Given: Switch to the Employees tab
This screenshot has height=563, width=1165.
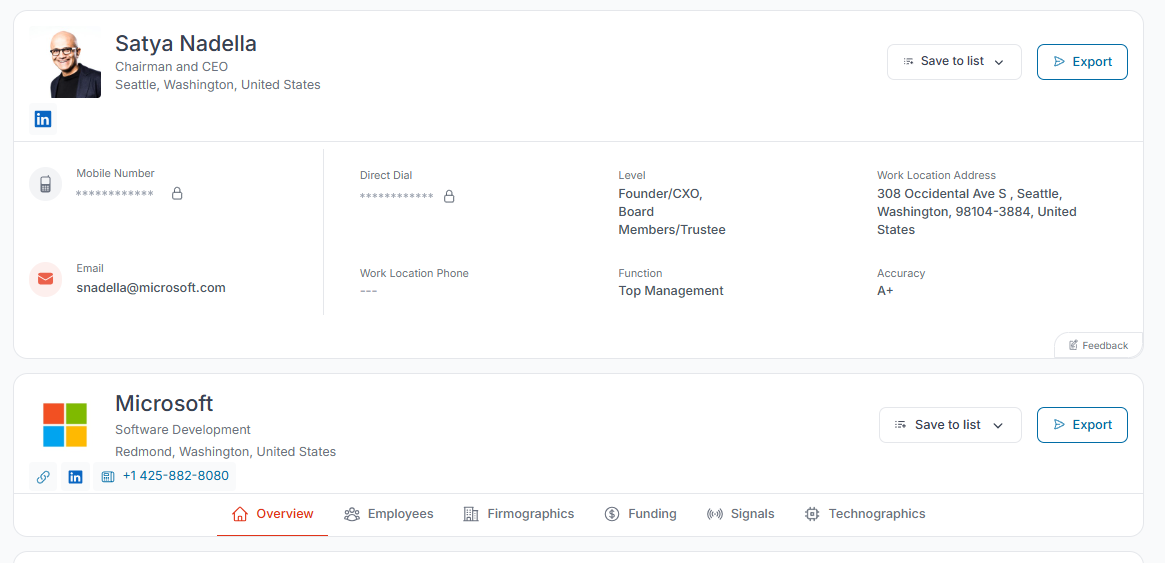Looking at the screenshot, I should tap(389, 514).
